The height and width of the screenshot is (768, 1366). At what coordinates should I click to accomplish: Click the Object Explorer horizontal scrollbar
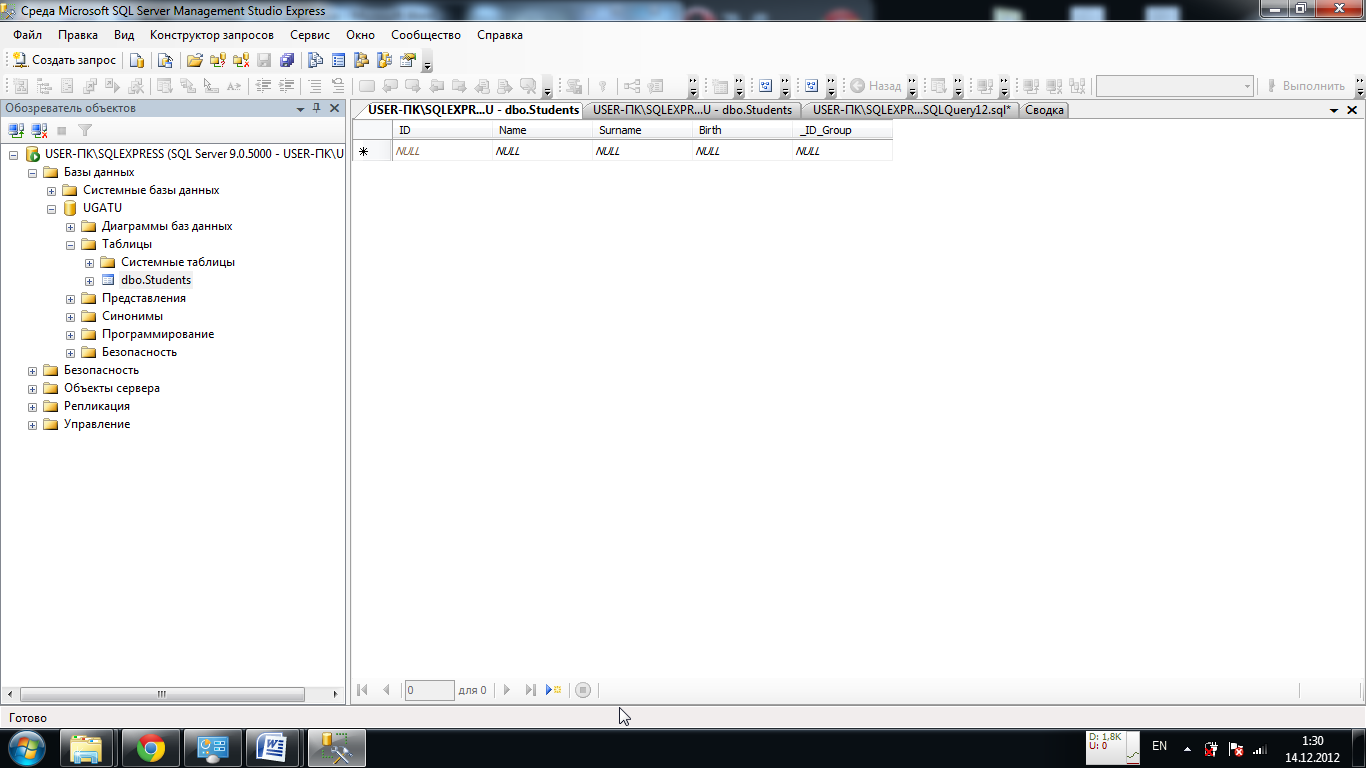point(163,694)
